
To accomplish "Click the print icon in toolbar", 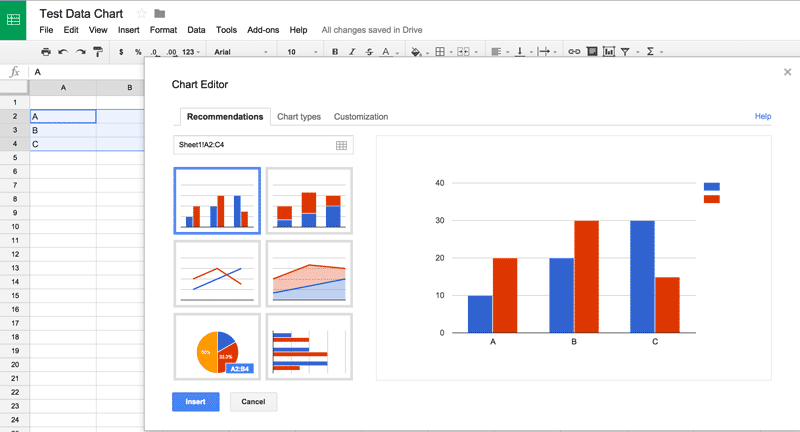I will pos(46,52).
